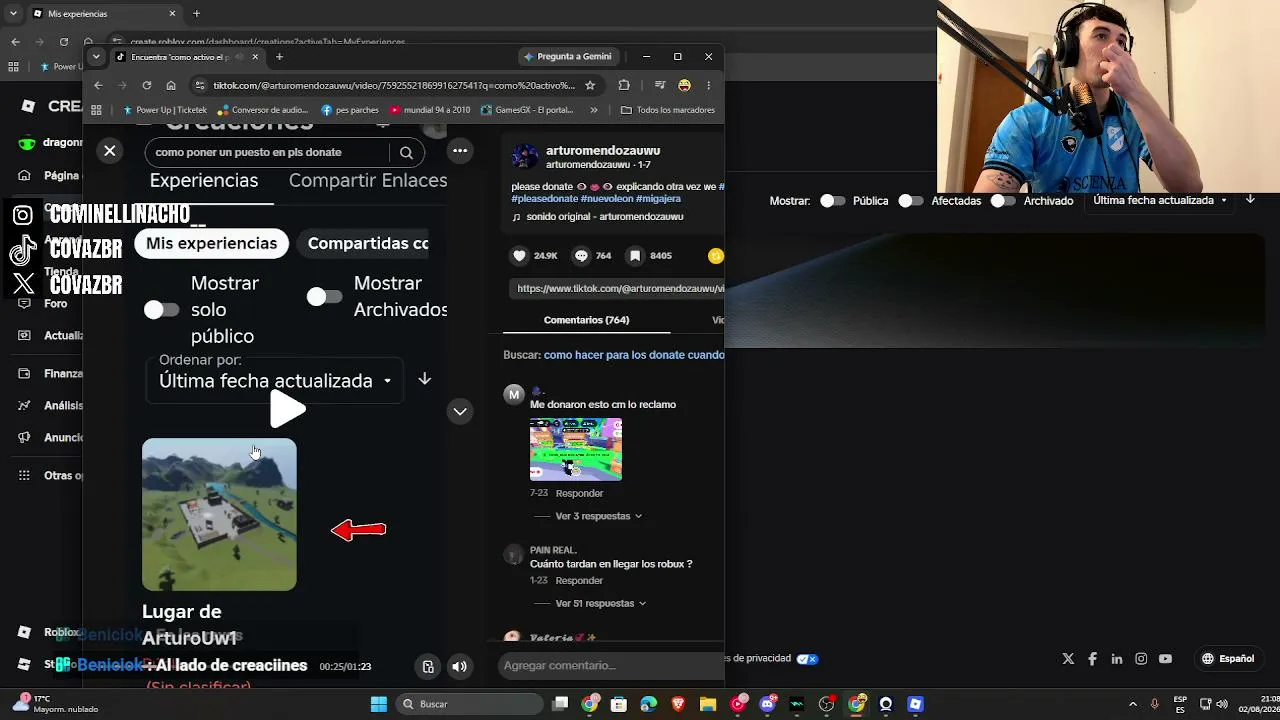Reply to the 'Me donaron esto' comment
This screenshot has width=1280, height=720.
click(579, 493)
